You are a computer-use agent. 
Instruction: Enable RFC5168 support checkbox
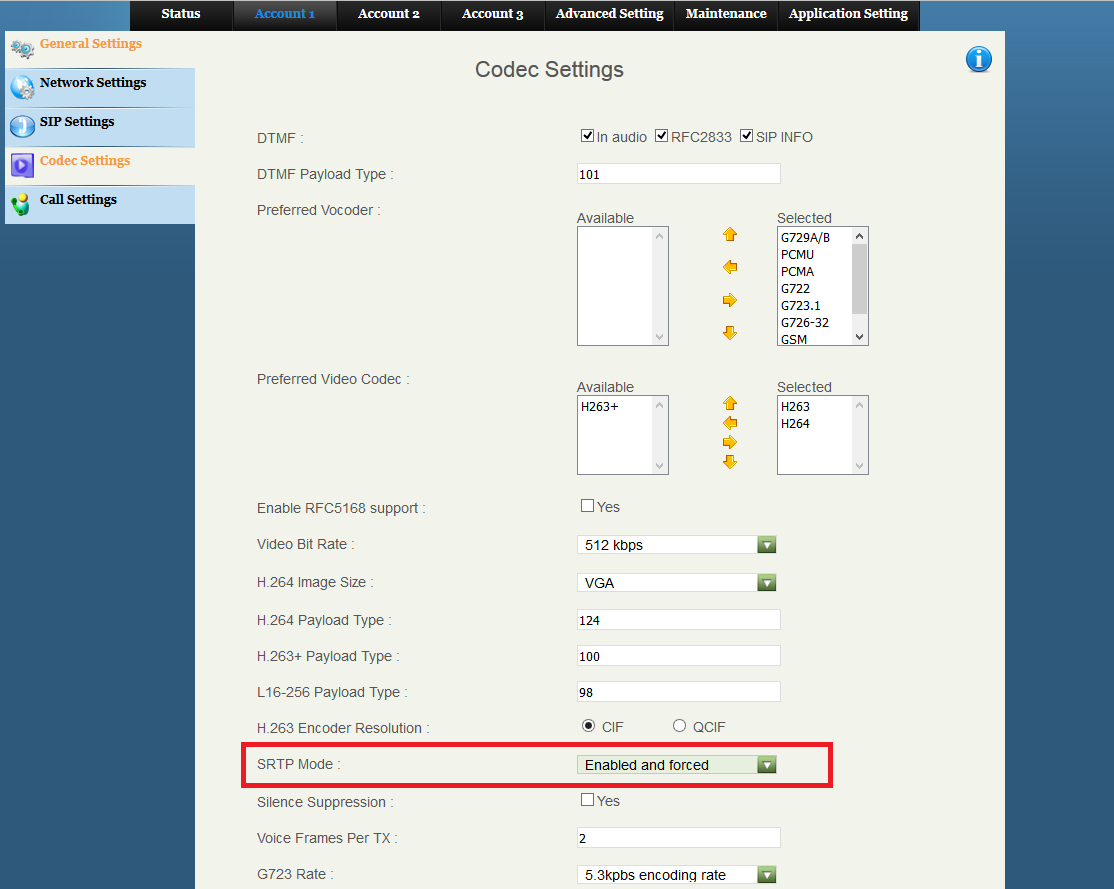coord(588,506)
